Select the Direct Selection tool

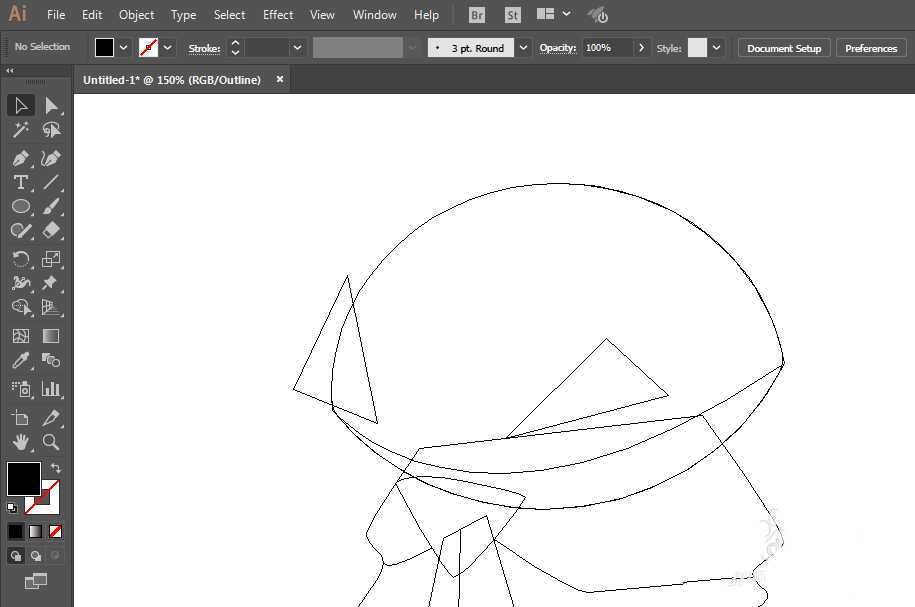click(51, 105)
